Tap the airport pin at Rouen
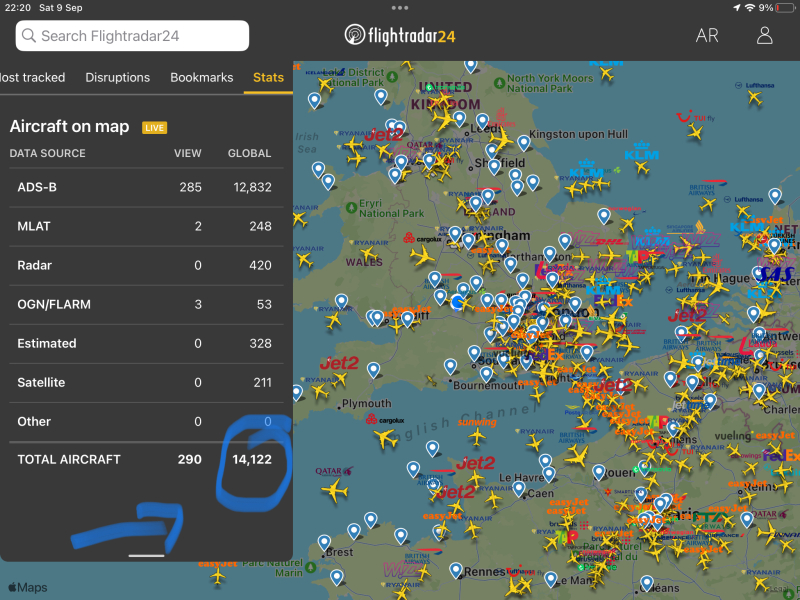 click(x=598, y=472)
